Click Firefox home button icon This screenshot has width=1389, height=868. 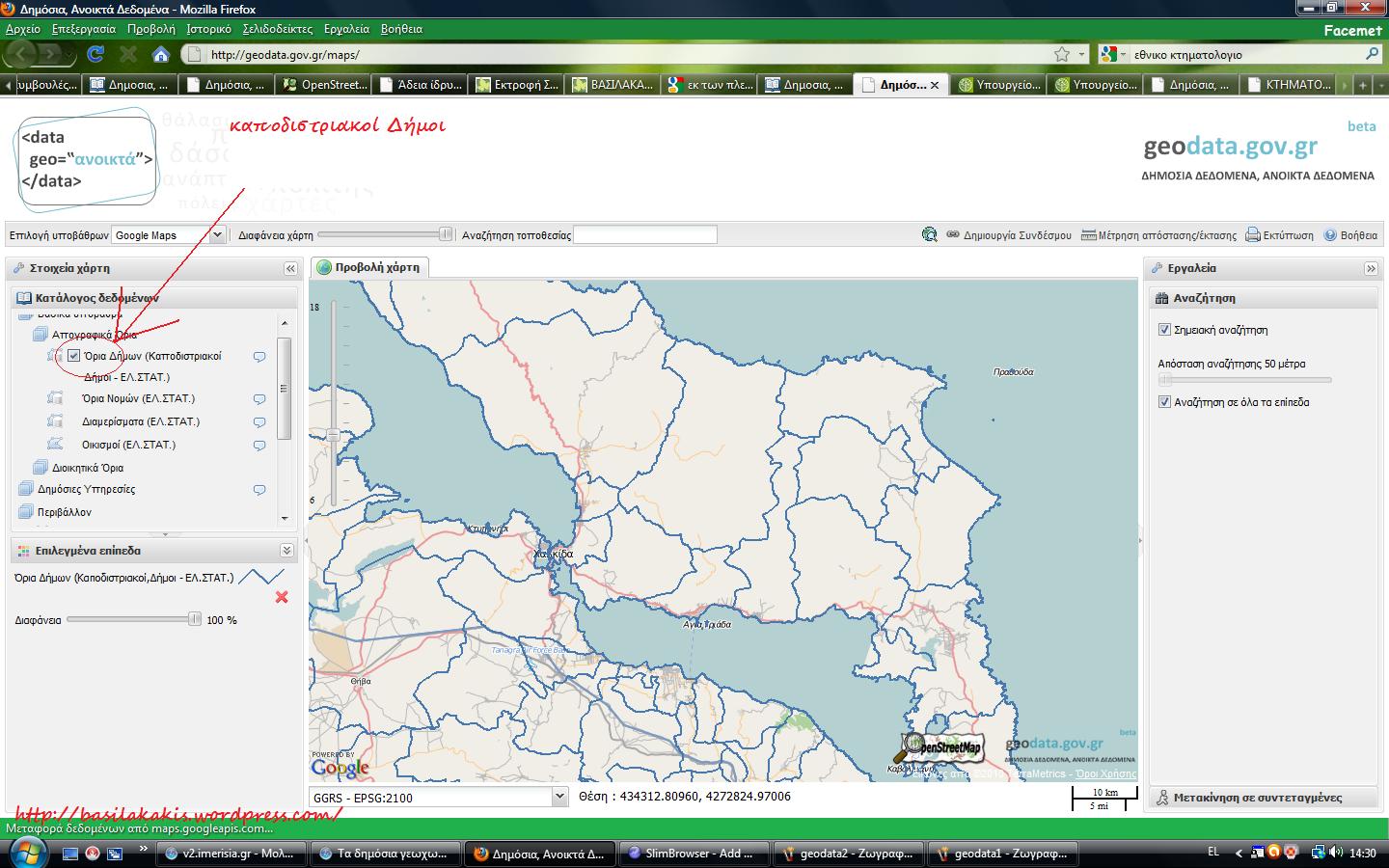point(161,54)
